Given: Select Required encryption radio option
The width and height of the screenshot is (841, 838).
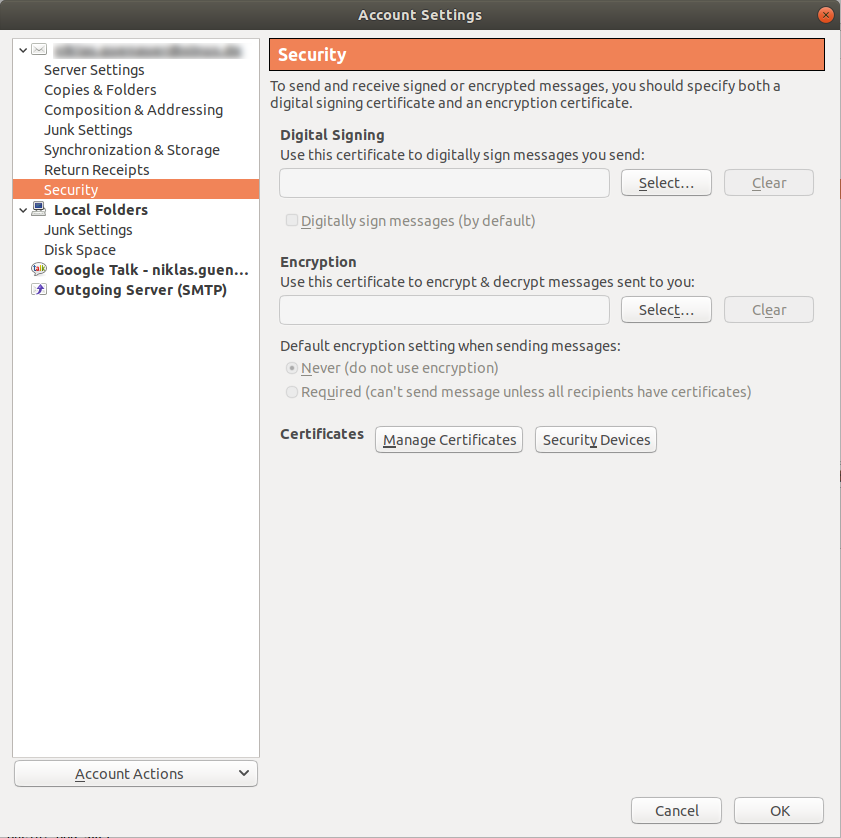Looking at the screenshot, I should tap(292, 392).
